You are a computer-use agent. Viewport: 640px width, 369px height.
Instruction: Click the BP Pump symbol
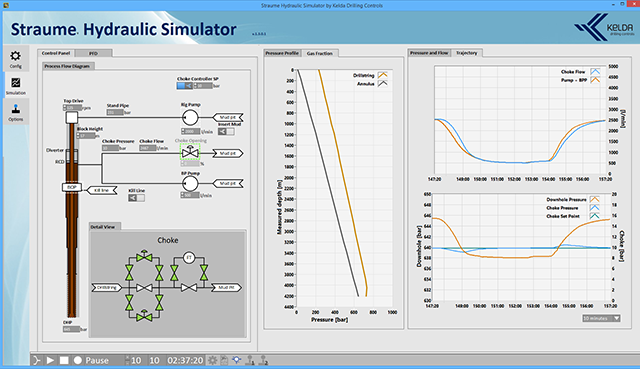click(x=190, y=184)
